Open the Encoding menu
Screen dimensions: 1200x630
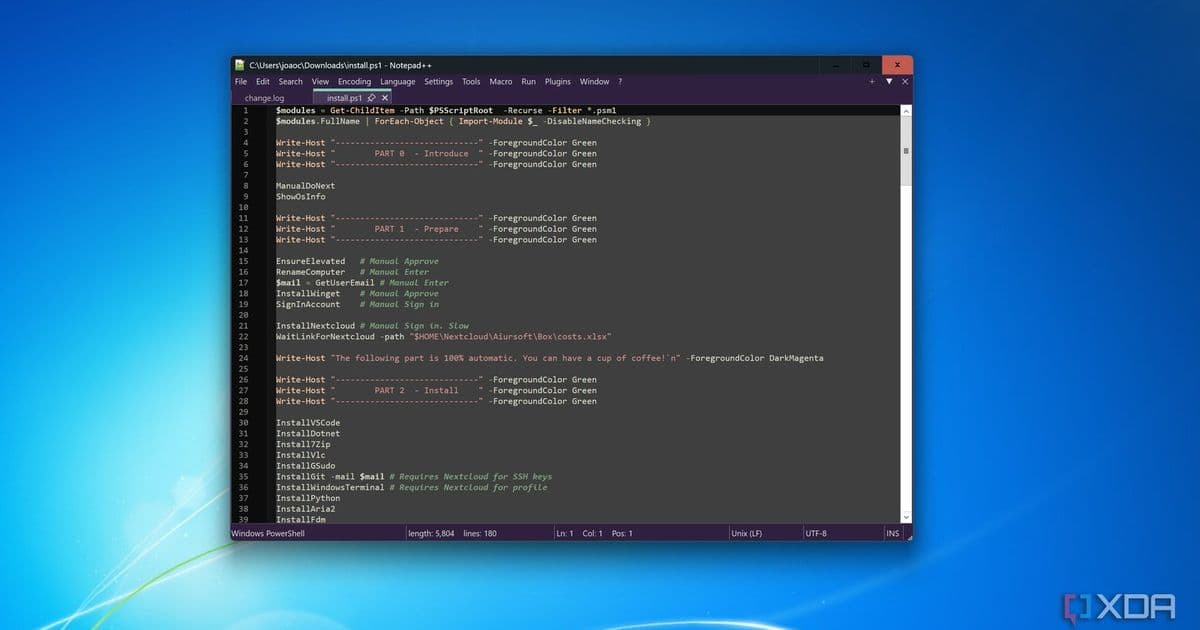(354, 81)
